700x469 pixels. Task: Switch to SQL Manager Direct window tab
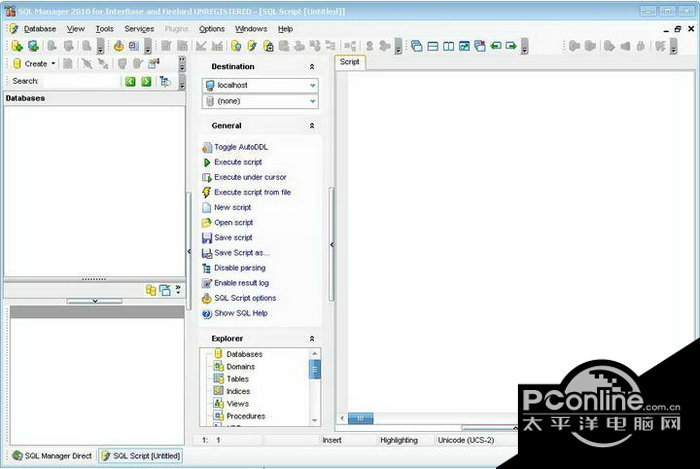pyautogui.click(x=52, y=456)
